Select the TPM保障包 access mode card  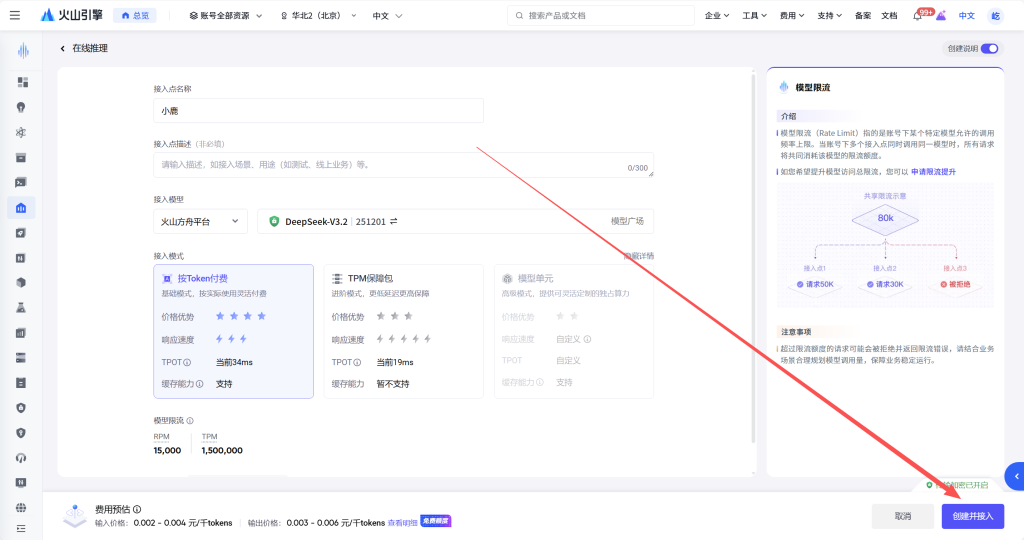tap(403, 331)
